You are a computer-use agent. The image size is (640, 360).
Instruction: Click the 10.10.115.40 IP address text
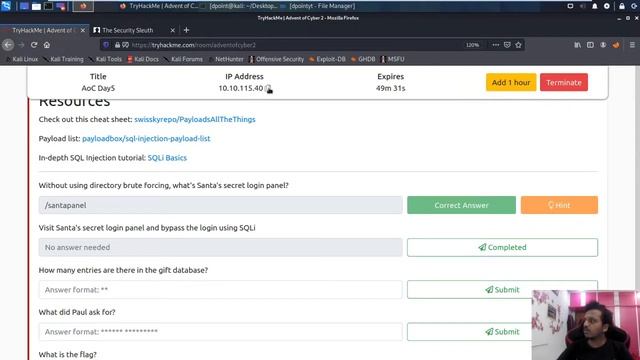[241, 88]
